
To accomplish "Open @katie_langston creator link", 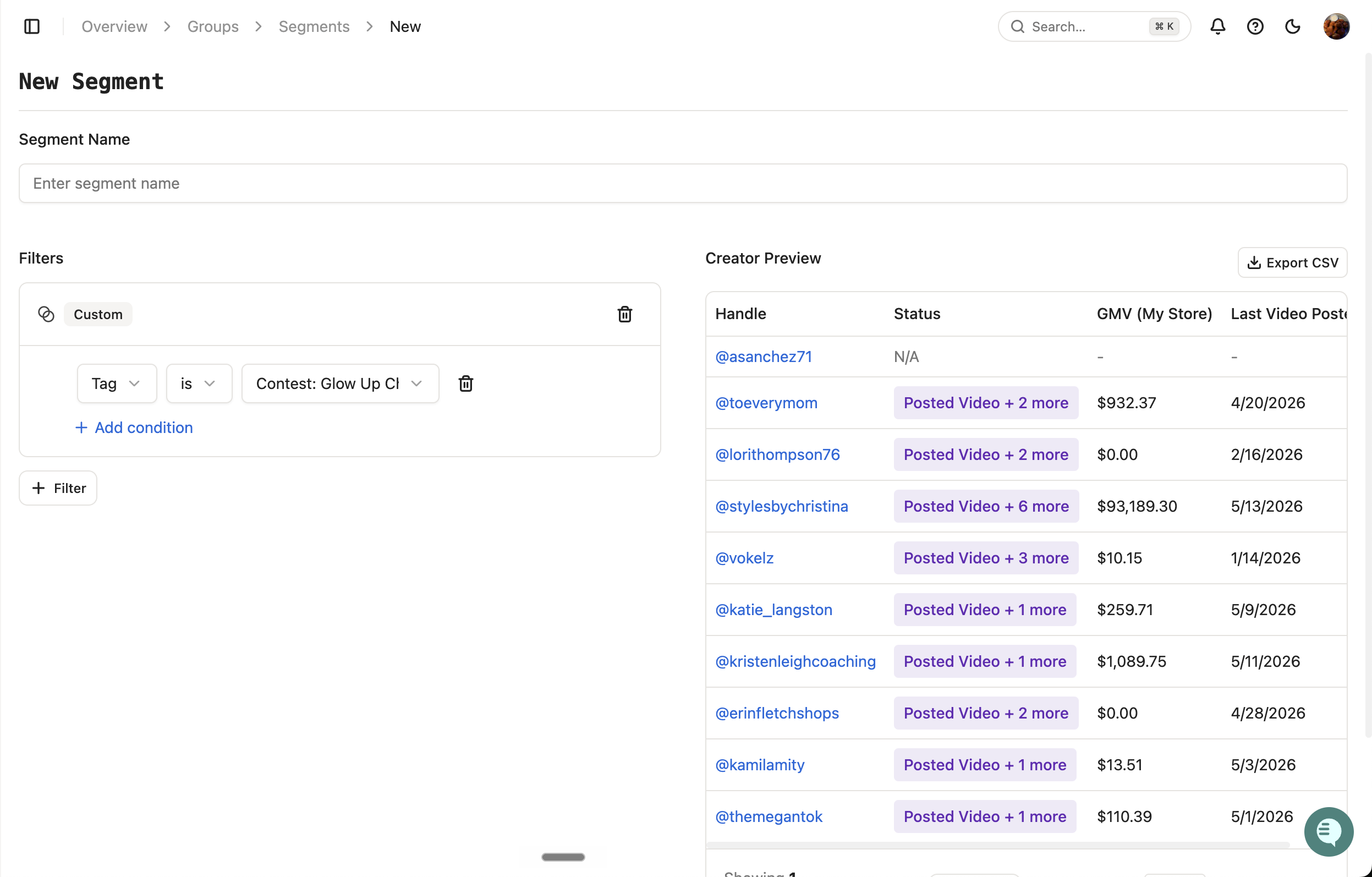I will click(773, 609).
